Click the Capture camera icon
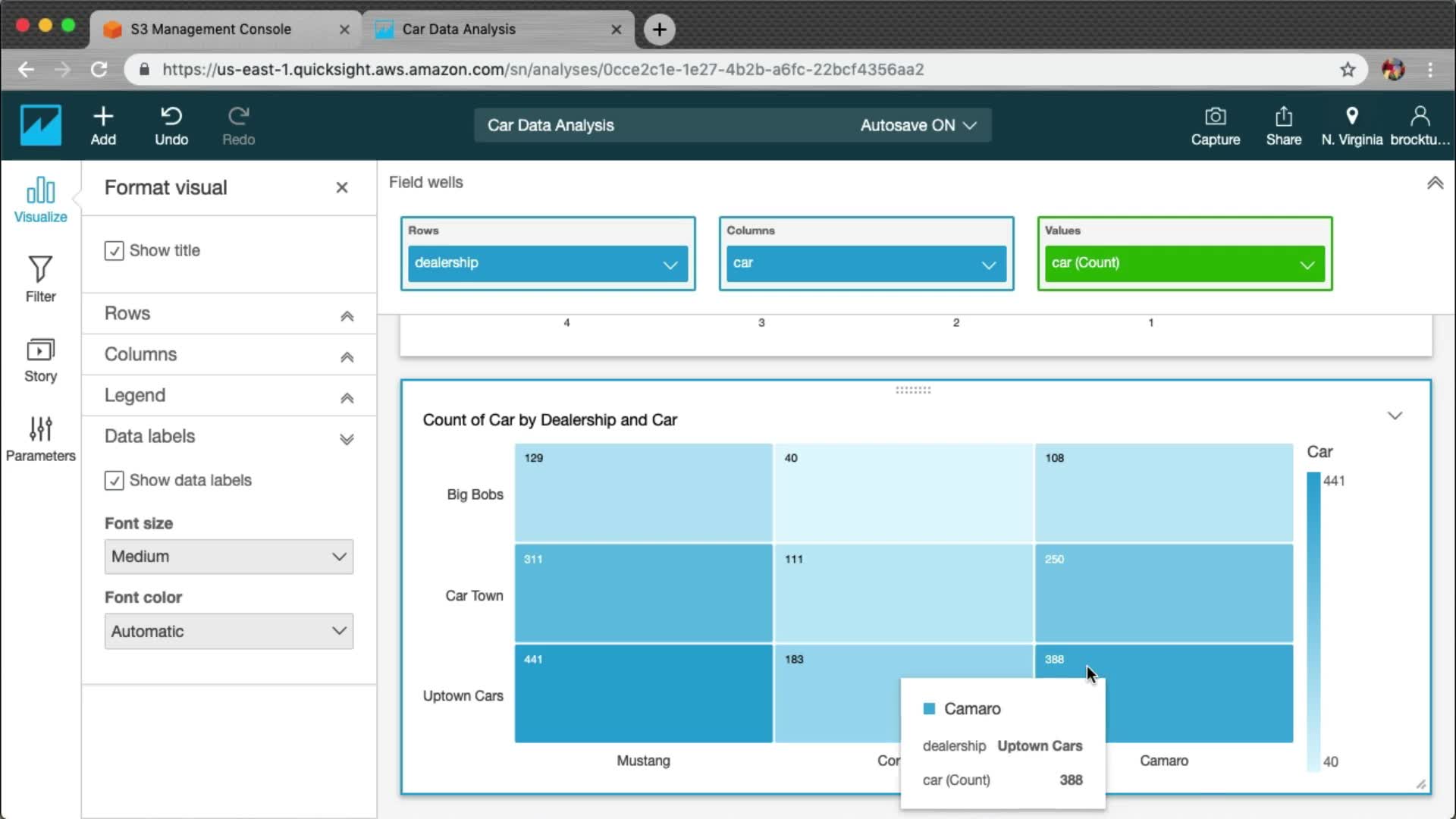The image size is (1456, 819). tap(1215, 116)
